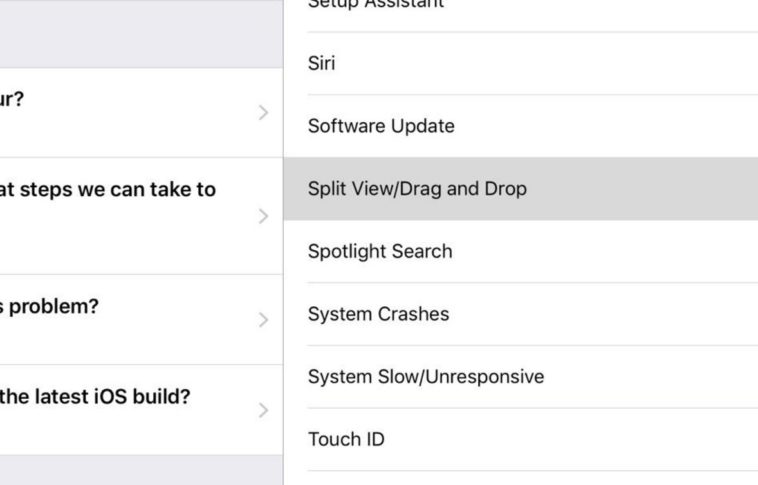Select the partially visible Setup Assistant item
Image resolution: width=758 pixels, height=485 pixels.
click(x=362, y=6)
